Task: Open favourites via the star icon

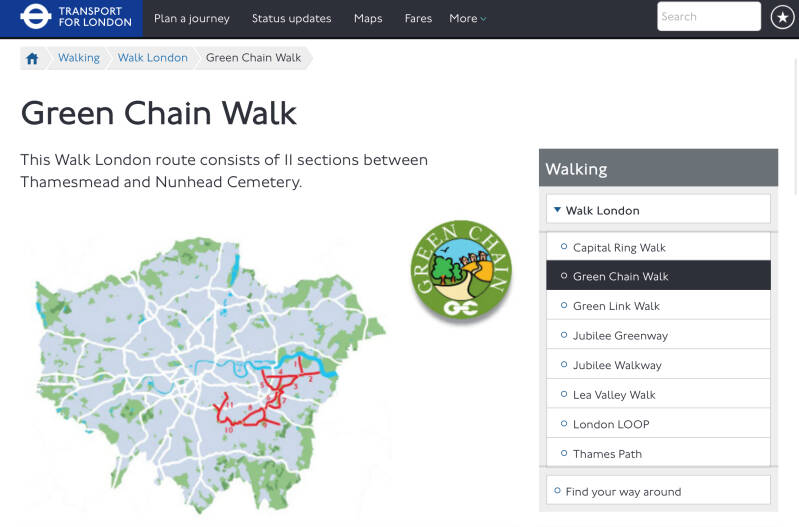Action: [x=782, y=18]
